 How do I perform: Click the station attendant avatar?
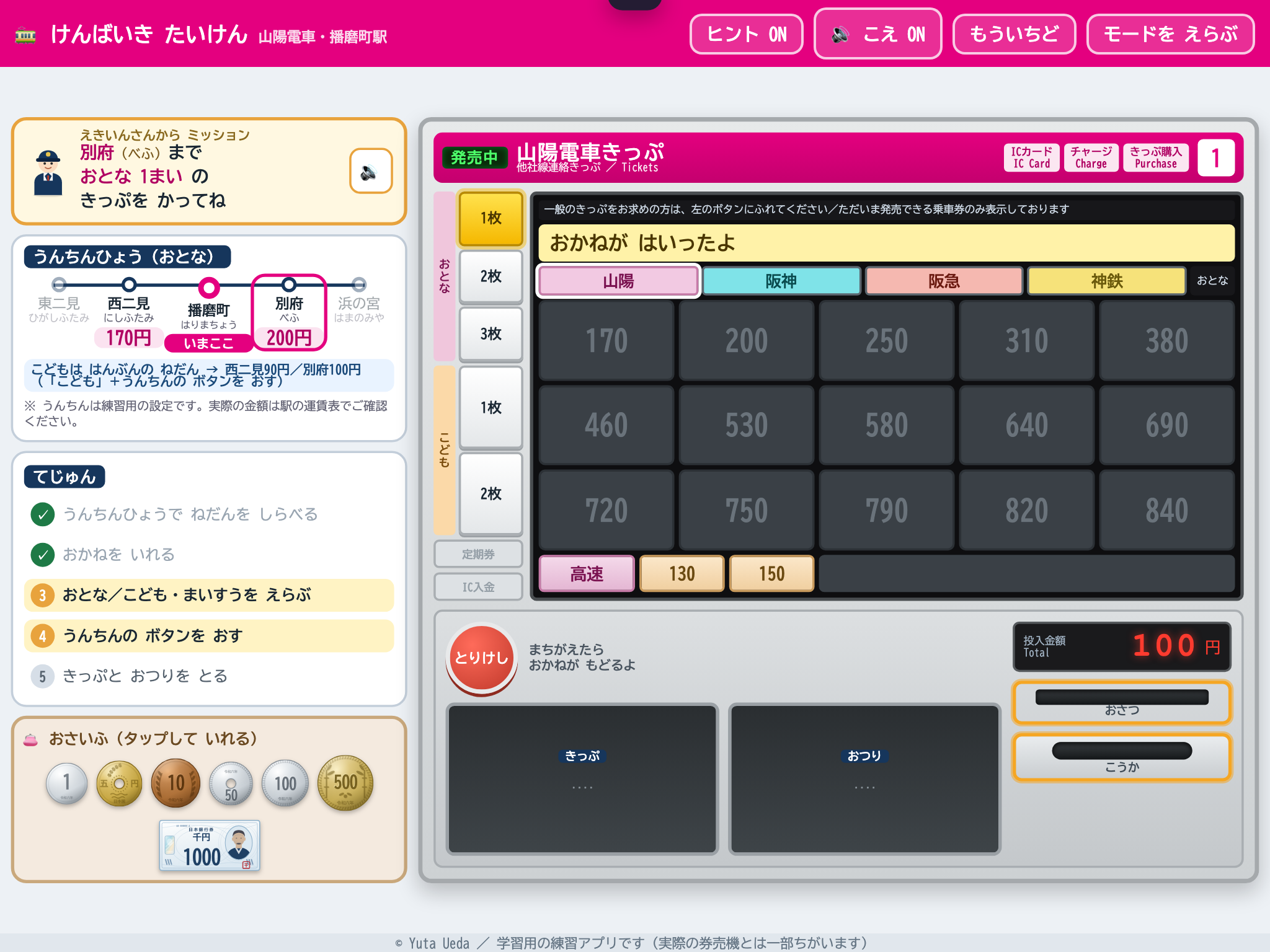(48, 173)
